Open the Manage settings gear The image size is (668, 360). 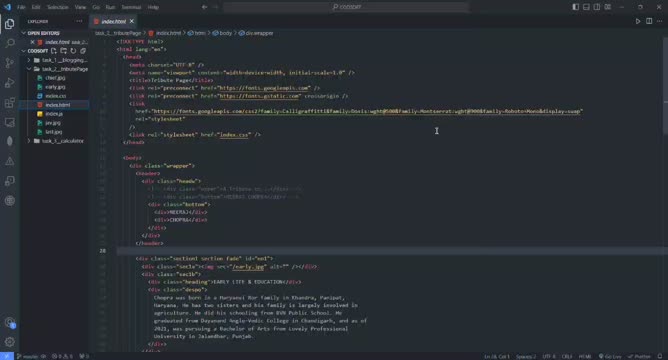click(9, 342)
